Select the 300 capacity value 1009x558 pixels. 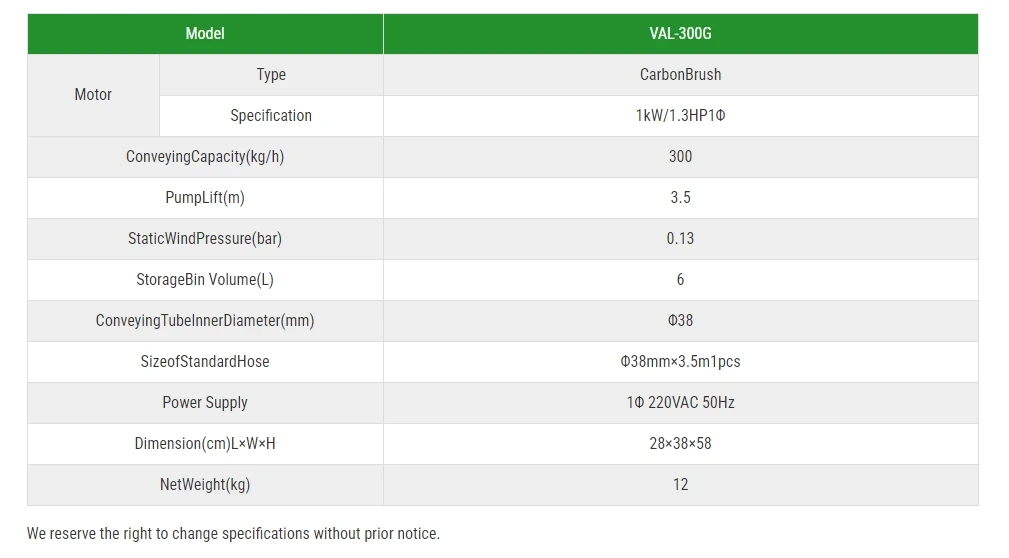(680, 156)
